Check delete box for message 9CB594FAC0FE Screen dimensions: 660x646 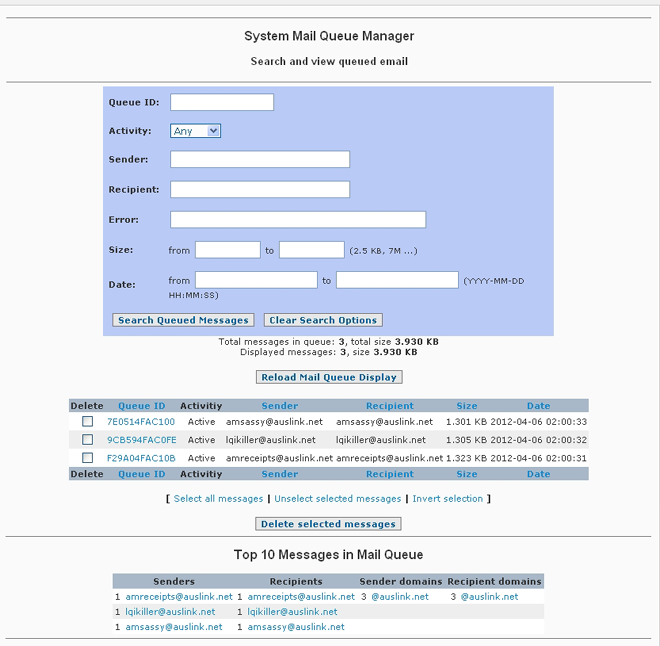pos(88,439)
